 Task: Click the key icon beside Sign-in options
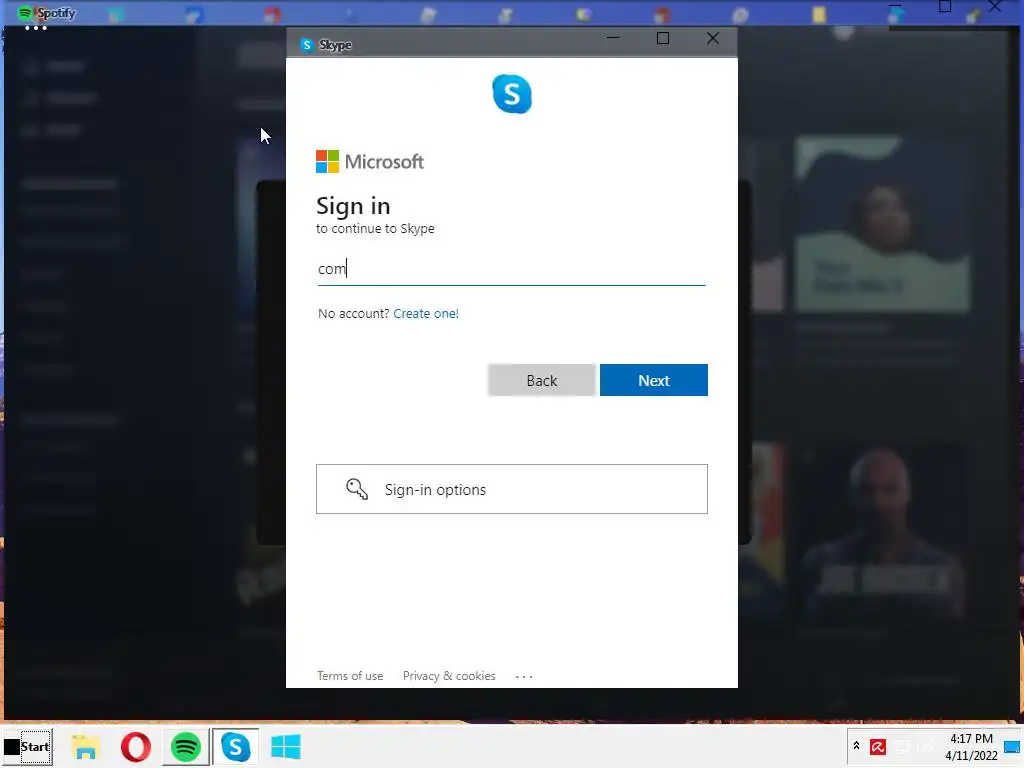coord(357,488)
